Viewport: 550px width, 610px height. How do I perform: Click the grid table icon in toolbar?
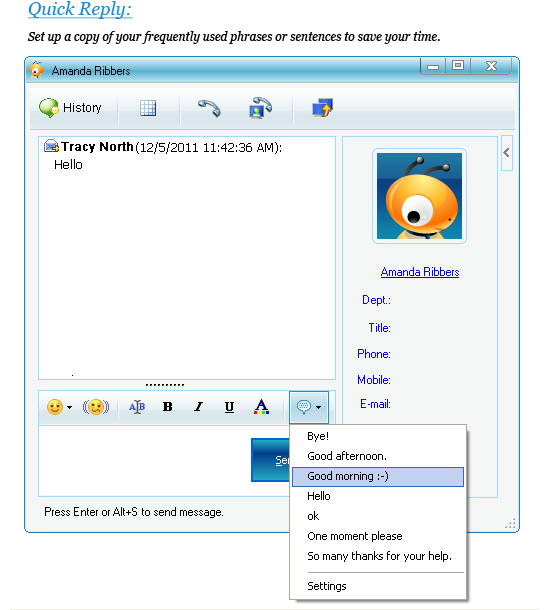click(148, 108)
